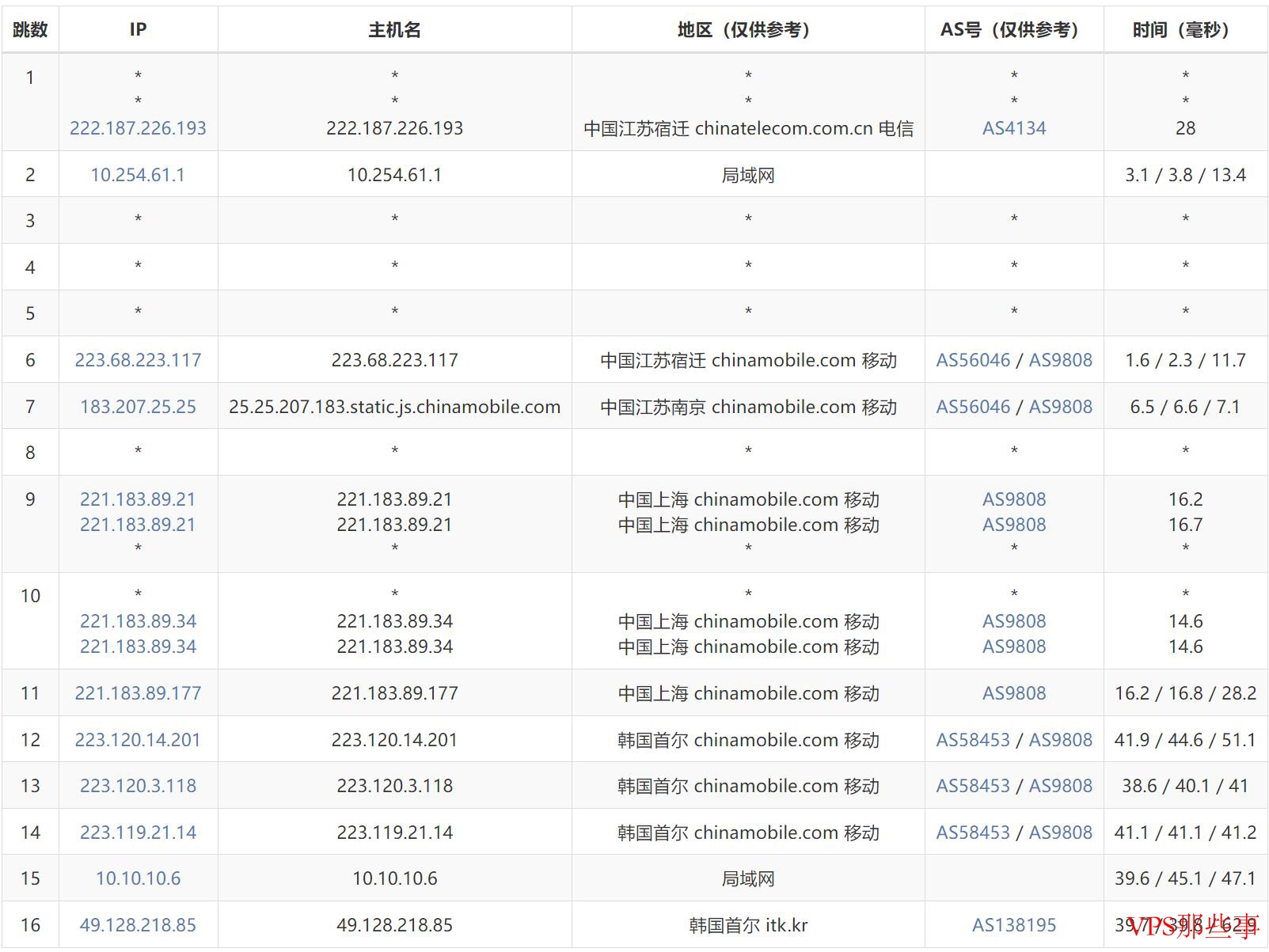Click the 地区（仅供参考）column header
This screenshot has width=1269, height=952.
click(748, 30)
